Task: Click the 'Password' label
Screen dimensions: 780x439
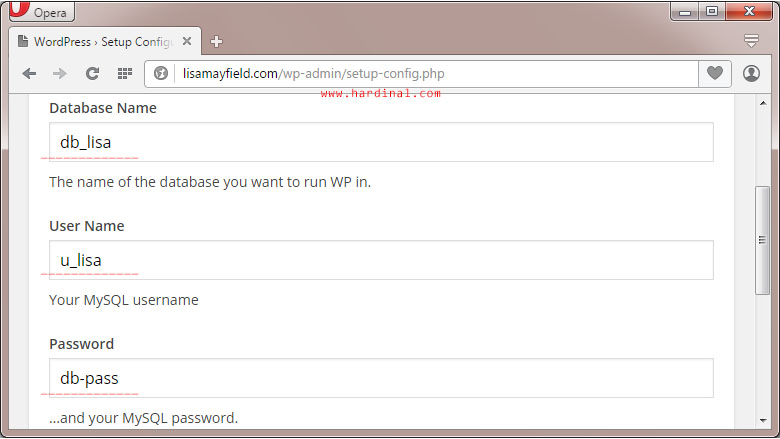Action: coord(82,344)
